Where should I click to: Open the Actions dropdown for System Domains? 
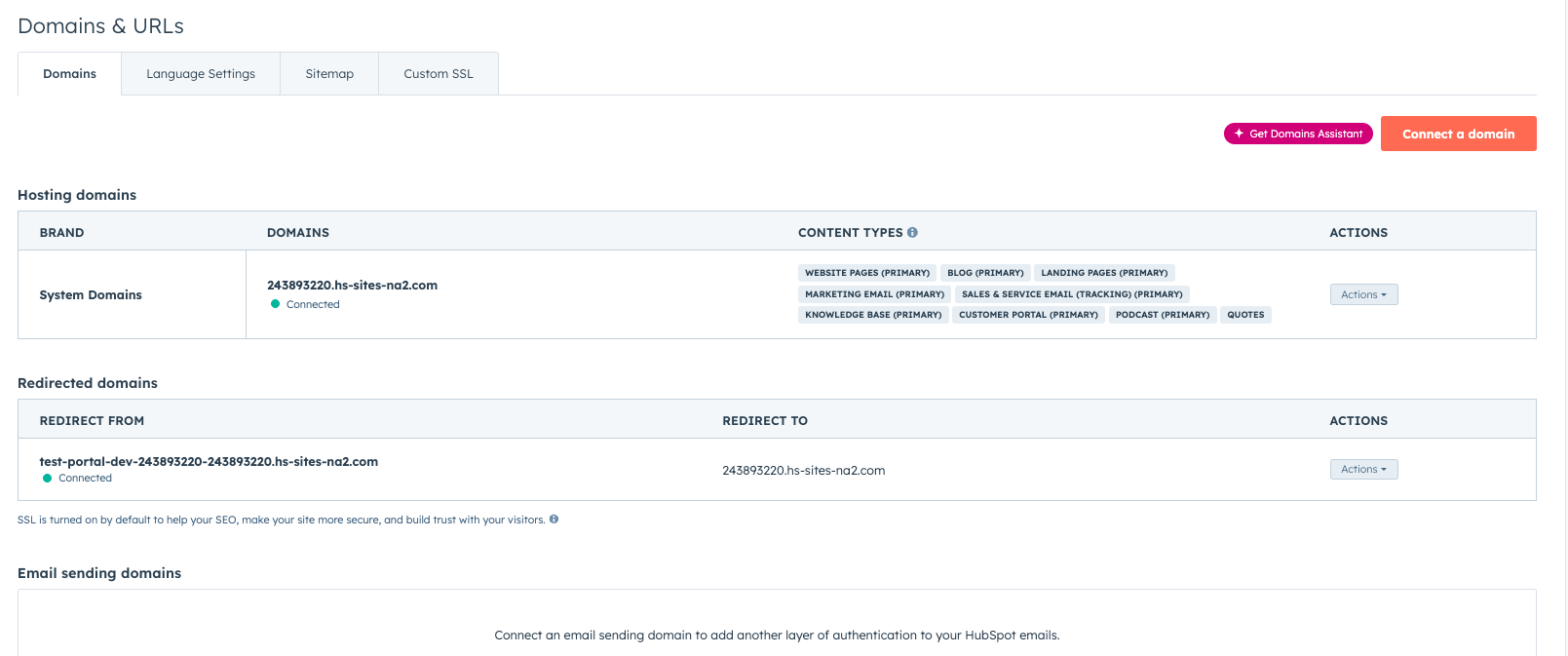tap(1363, 294)
